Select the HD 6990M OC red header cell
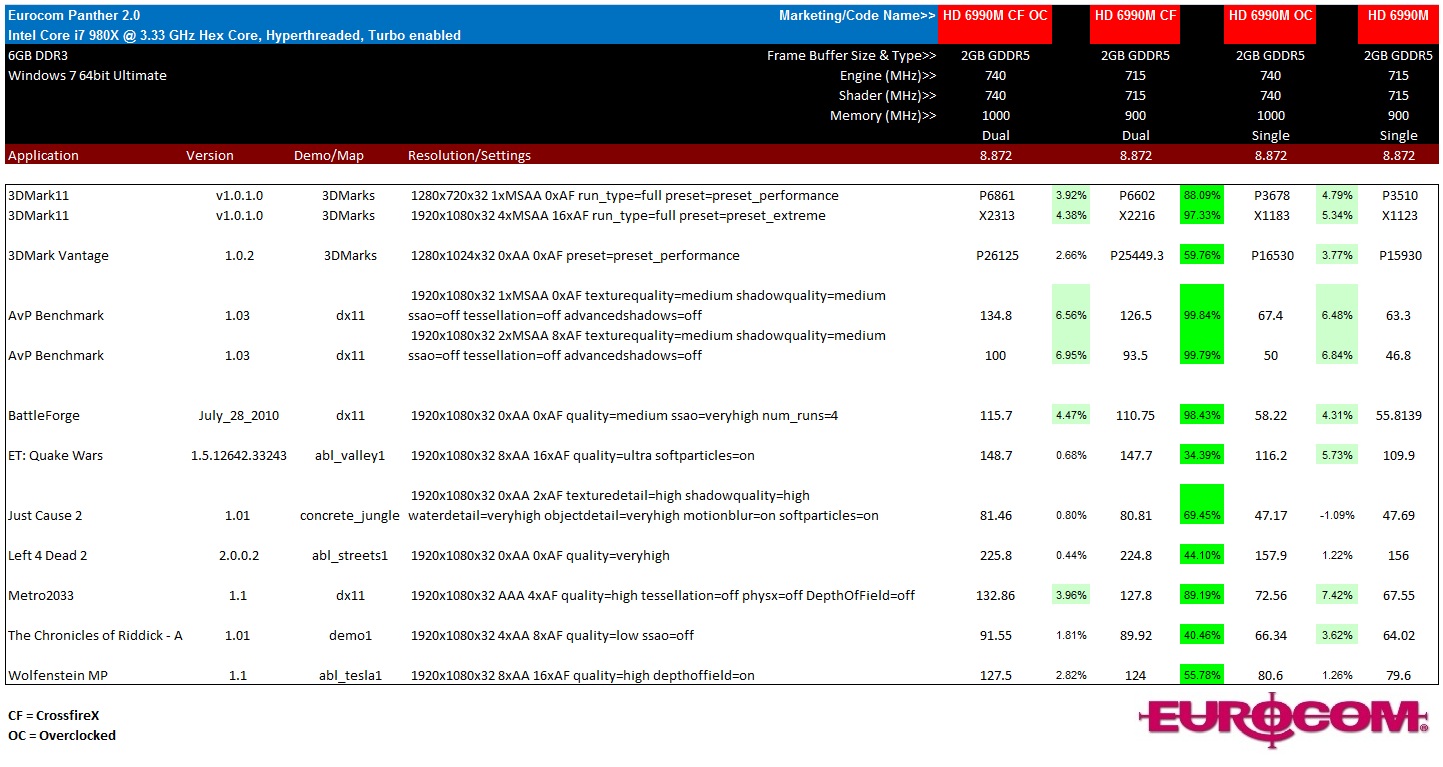 pos(1270,15)
